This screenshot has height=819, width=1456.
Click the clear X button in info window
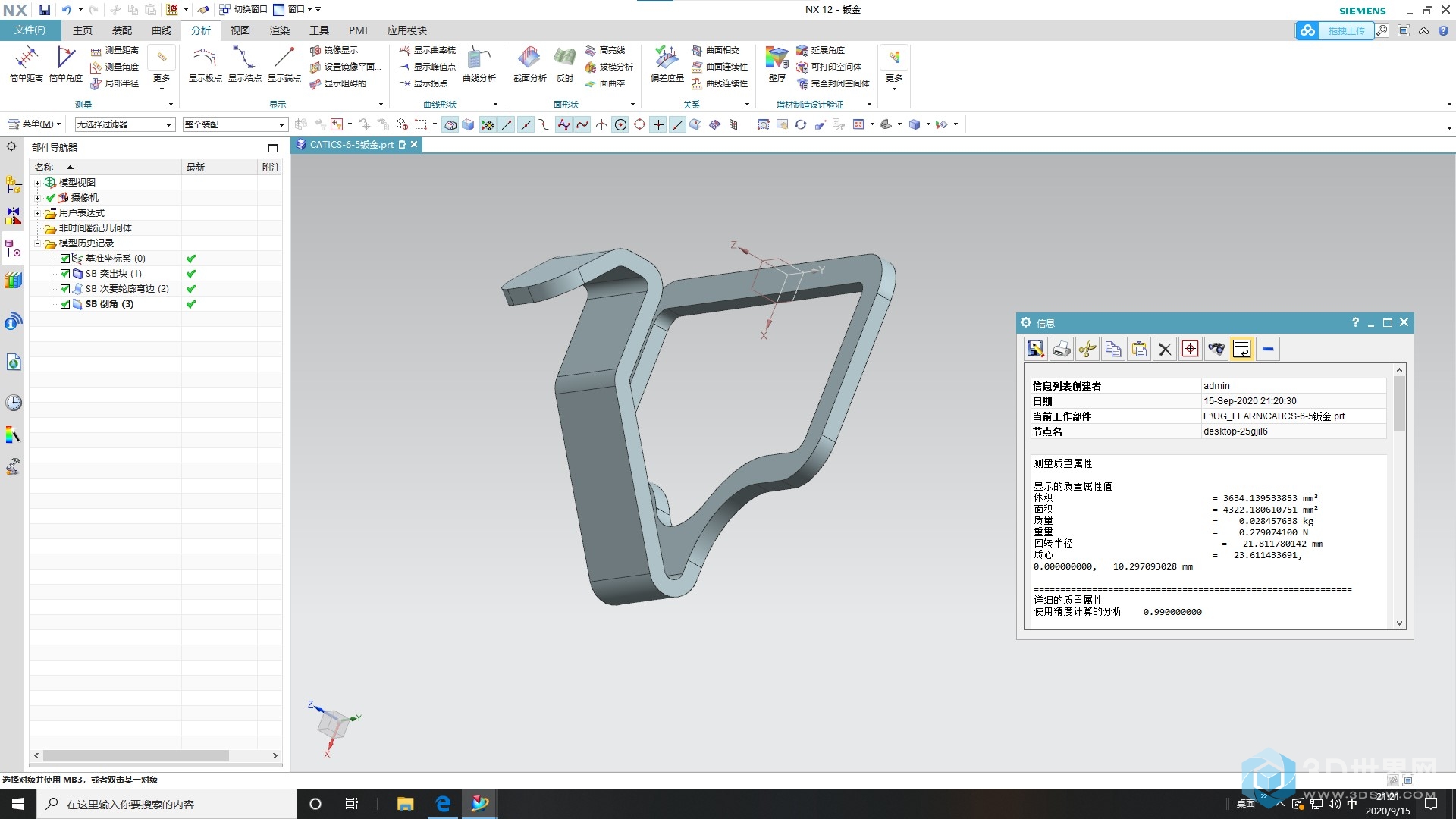pos(1165,349)
